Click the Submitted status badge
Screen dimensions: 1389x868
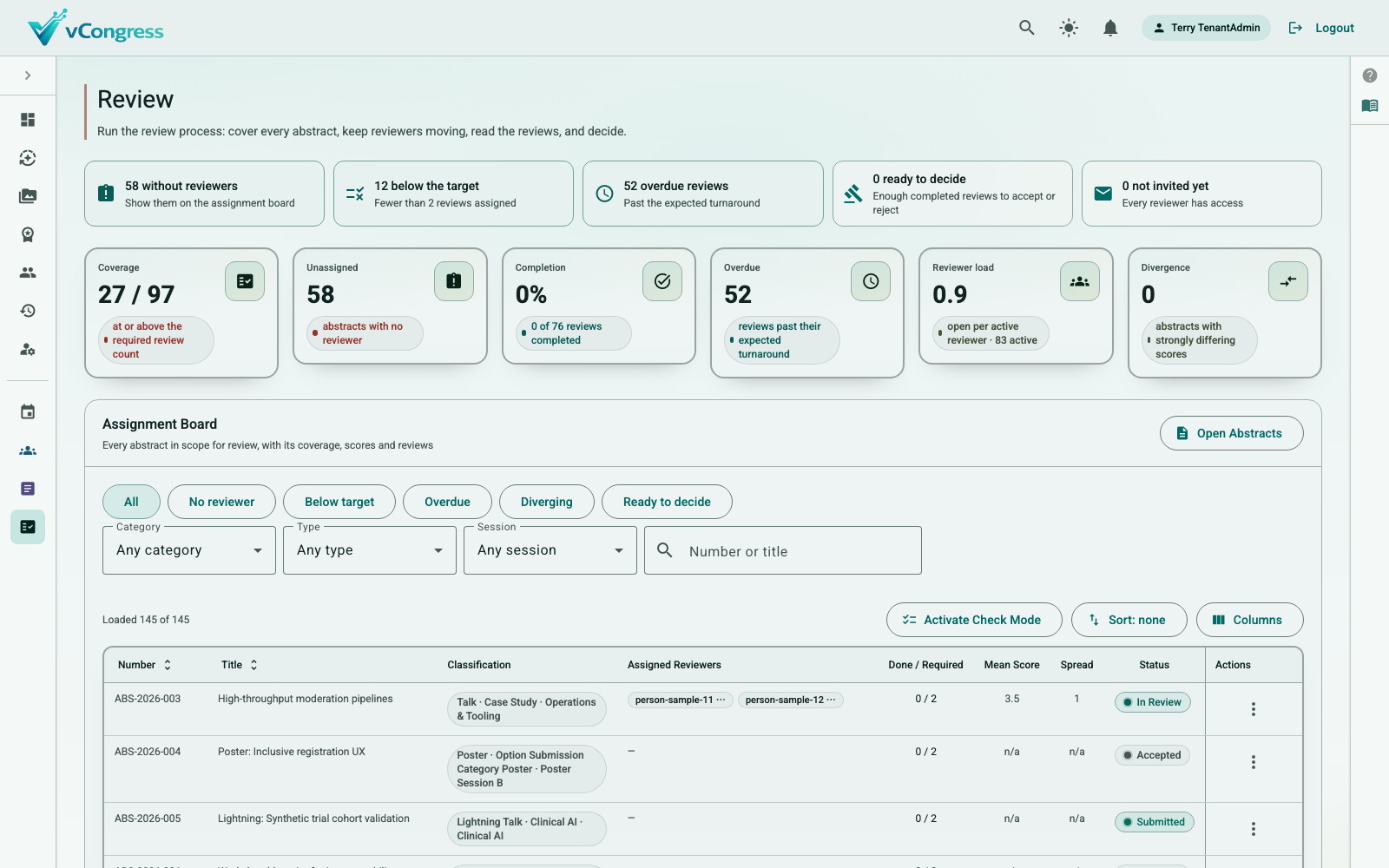[1154, 822]
